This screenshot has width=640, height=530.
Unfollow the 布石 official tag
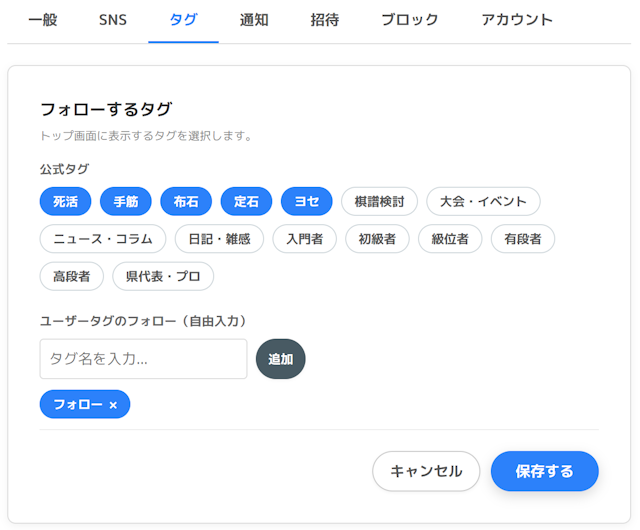click(x=186, y=201)
